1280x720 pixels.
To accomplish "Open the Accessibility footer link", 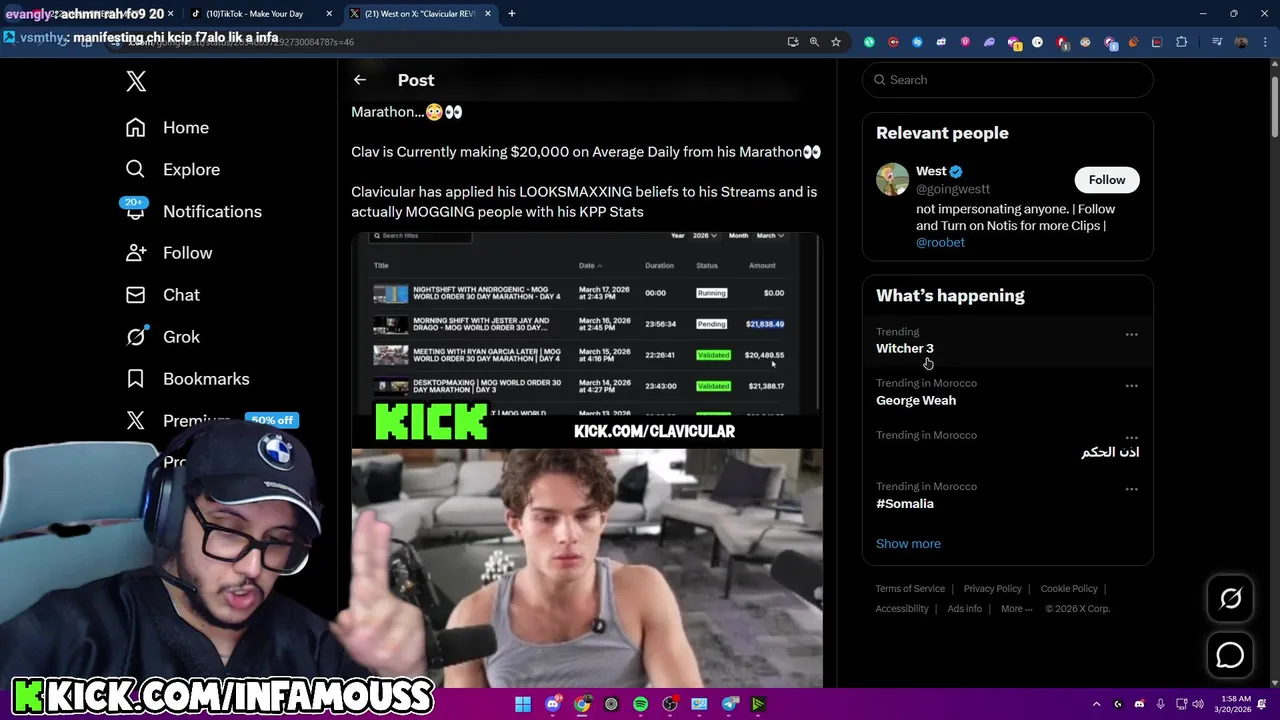I will pyautogui.click(x=902, y=609).
